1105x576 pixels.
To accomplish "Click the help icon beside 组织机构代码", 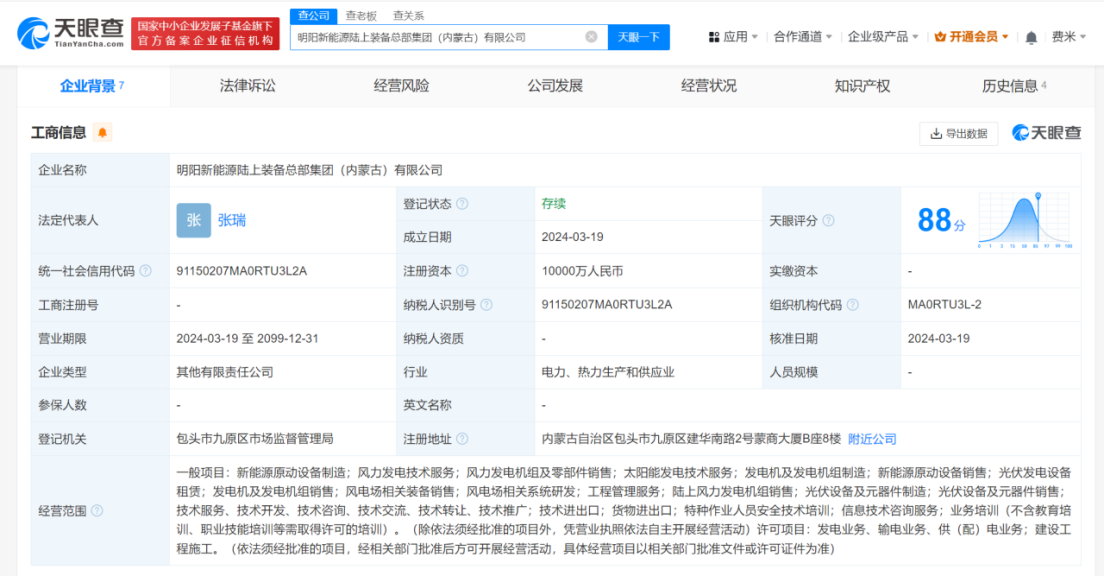I will tap(849, 305).
